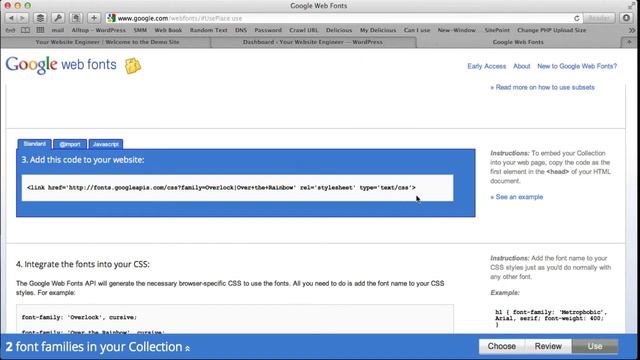Open the Crawl URL bookmark
640x360 pixels.
click(x=303, y=30)
